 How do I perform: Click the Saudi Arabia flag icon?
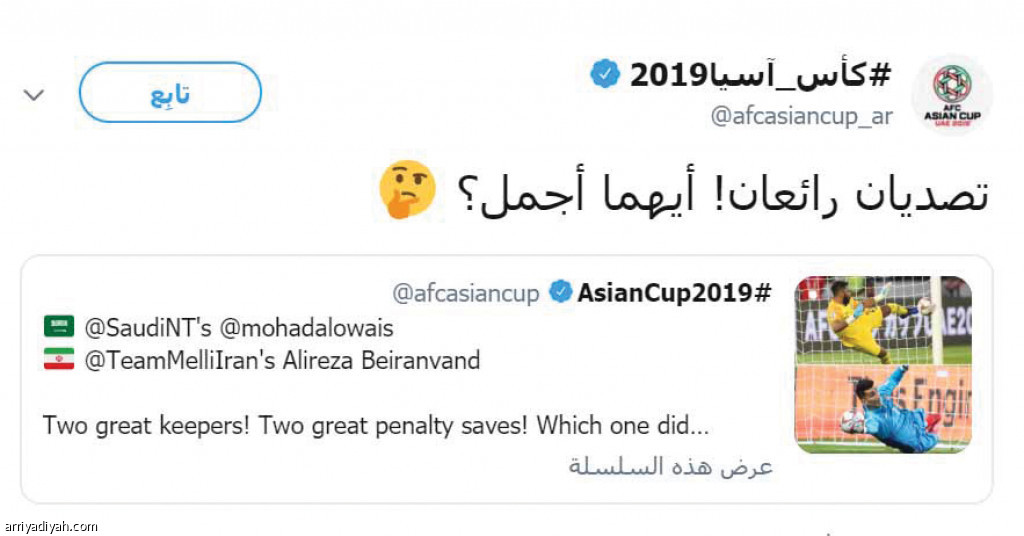click(x=58, y=327)
